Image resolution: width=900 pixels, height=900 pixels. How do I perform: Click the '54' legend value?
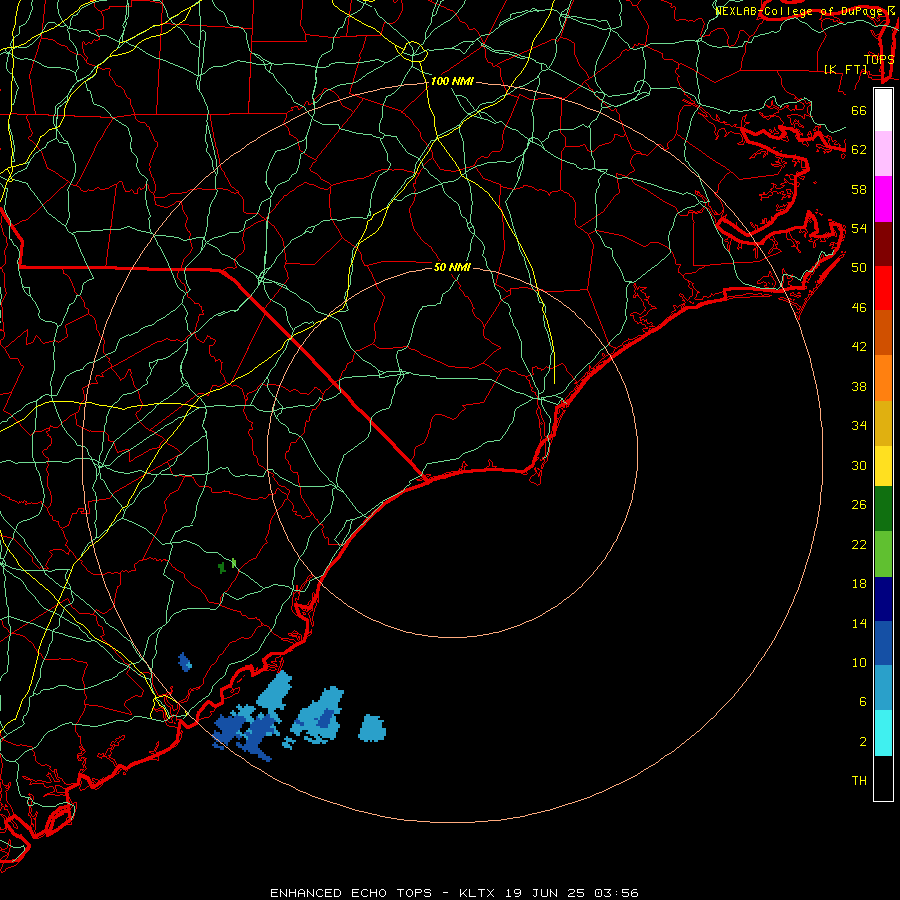pyautogui.click(x=859, y=228)
